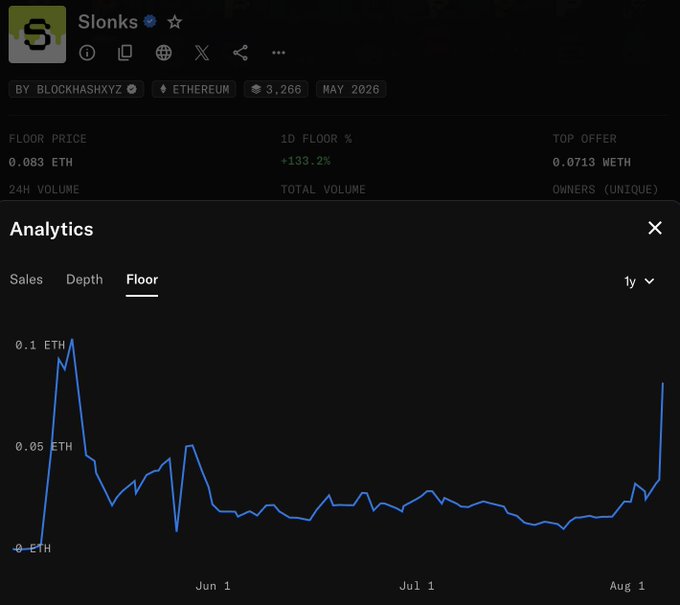This screenshot has height=605, width=680.
Task: Open the 1y time range dropdown
Action: (639, 281)
